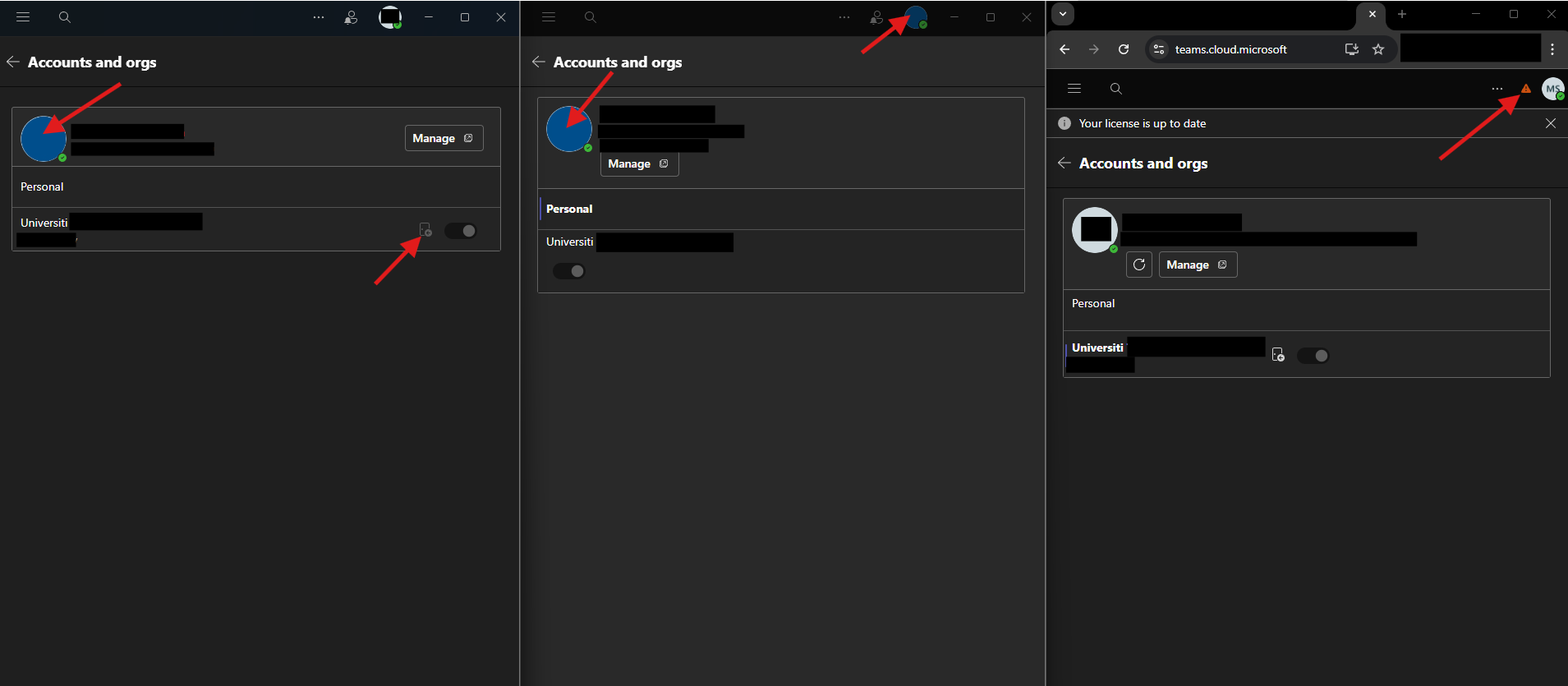The height and width of the screenshot is (686, 1568).
Task: Open profile avatar in left Teams window title bar
Action: [x=390, y=17]
